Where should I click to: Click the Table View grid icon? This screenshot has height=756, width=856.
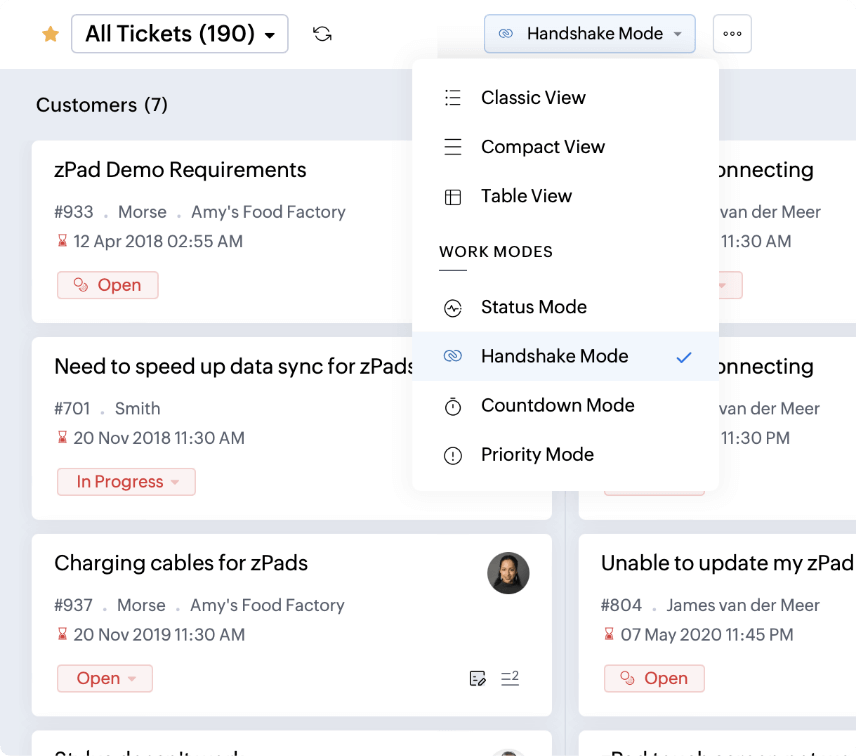click(453, 197)
